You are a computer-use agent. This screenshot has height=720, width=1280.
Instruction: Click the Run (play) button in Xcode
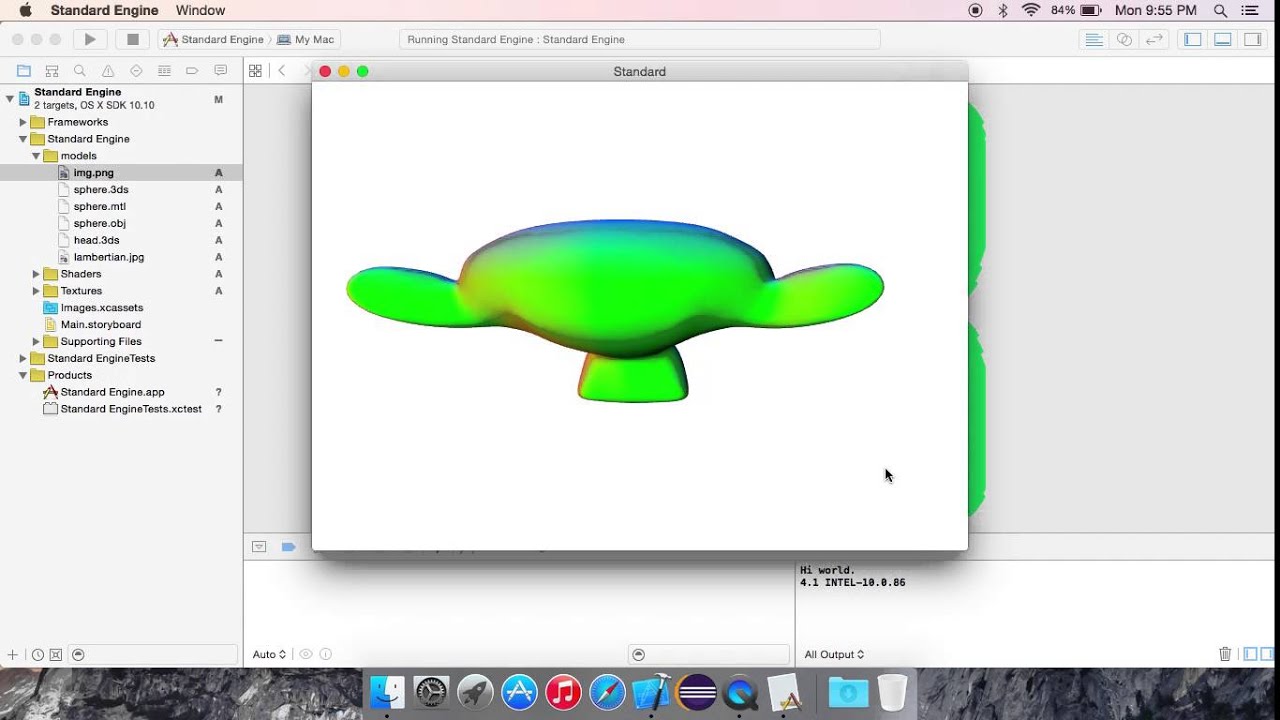point(90,39)
